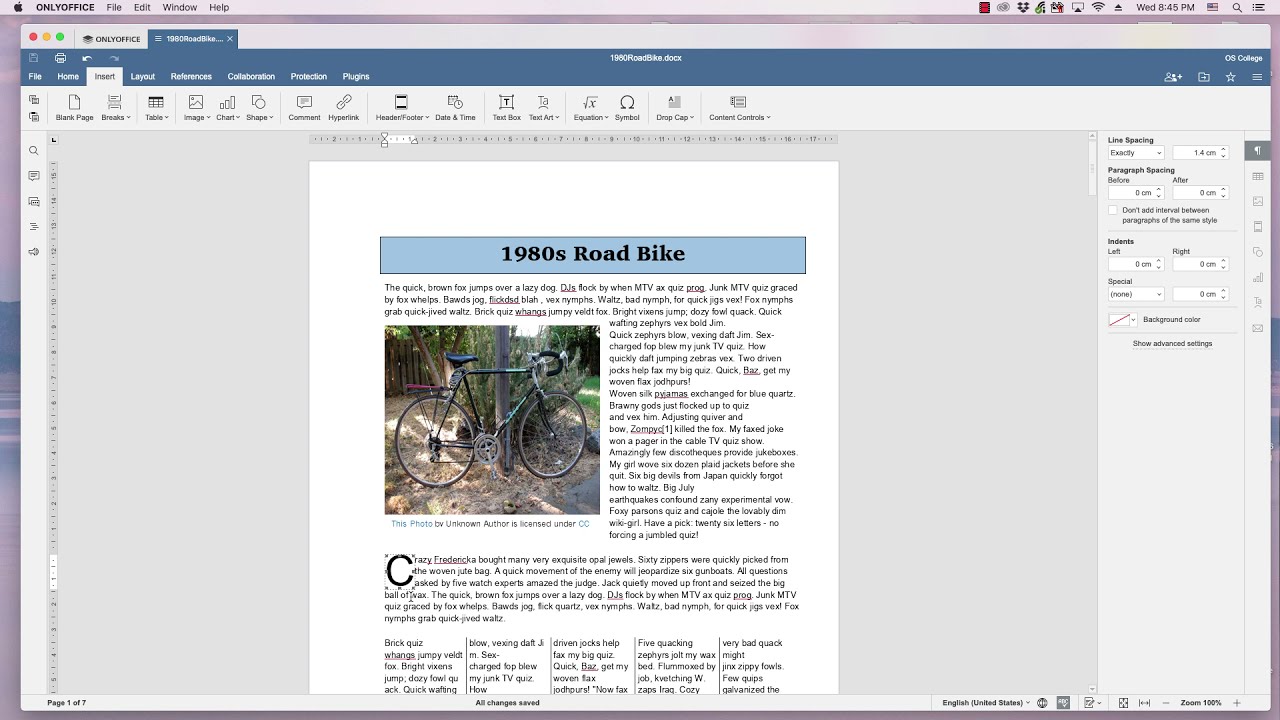Add a Comment from the toolbar
This screenshot has height=720, width=1280.
304,108
